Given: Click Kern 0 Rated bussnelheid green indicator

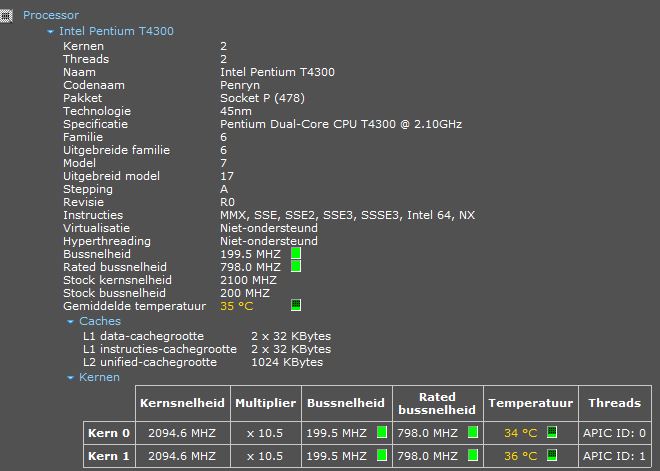Looking at the screenshot, I should (473, 432).
